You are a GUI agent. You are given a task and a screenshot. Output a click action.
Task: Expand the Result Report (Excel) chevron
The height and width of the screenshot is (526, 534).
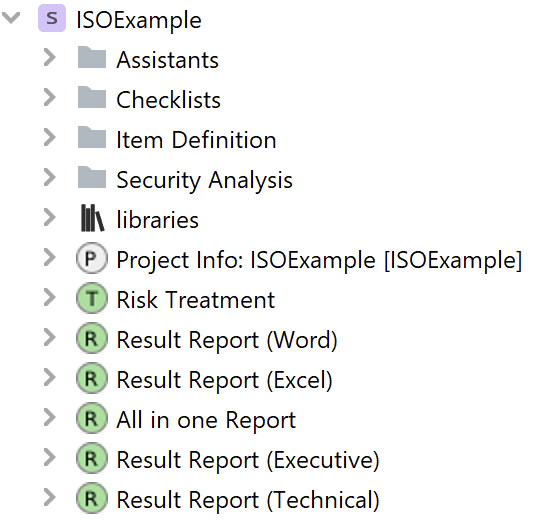(x=50, y=377)
